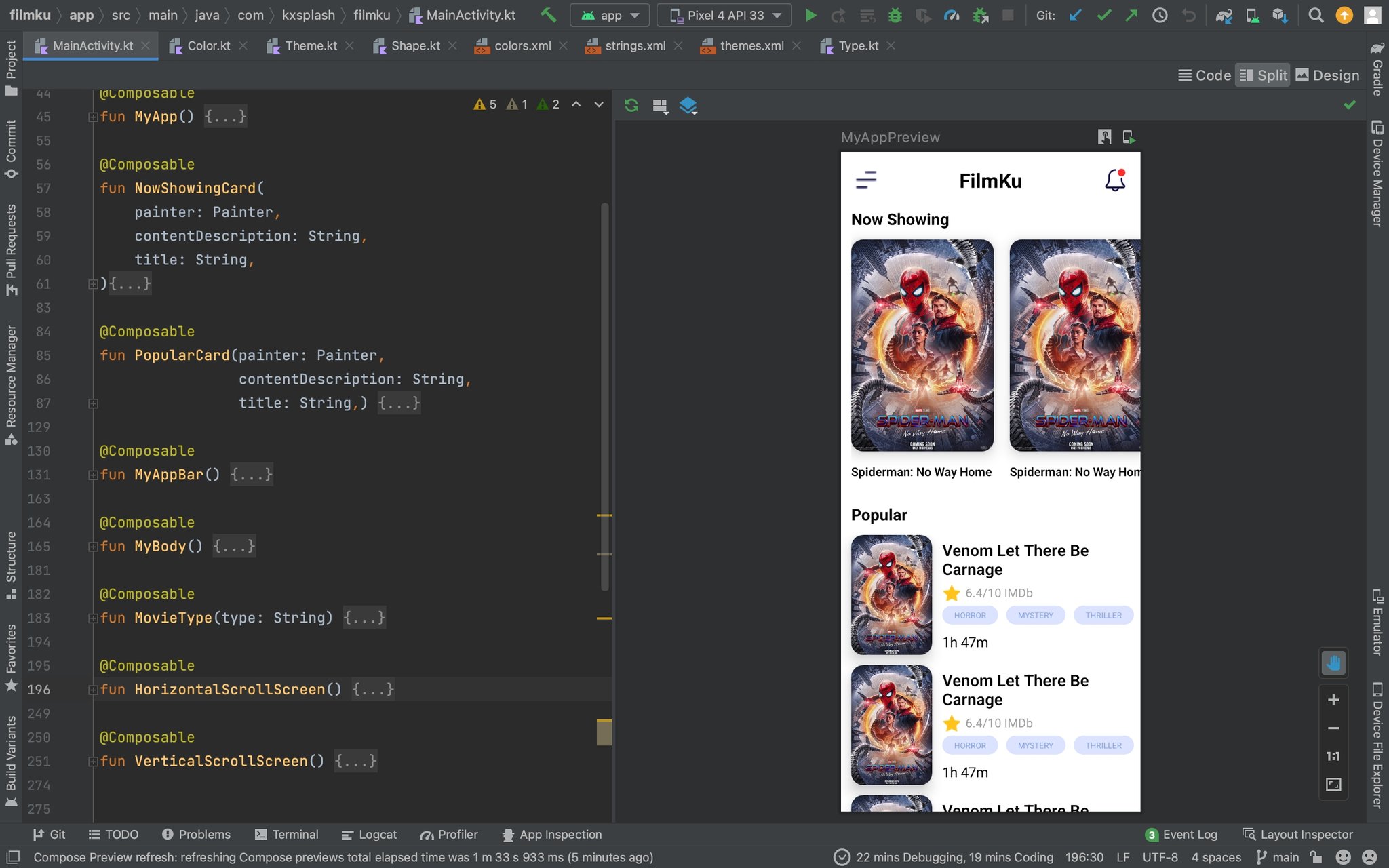
Task: Toggle the pan hand tool
Action: click(1333, 663)
